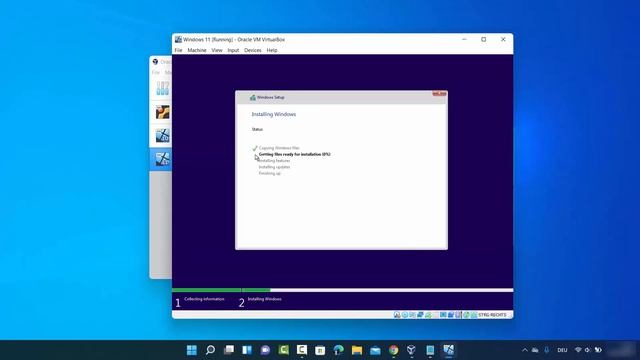Image resolution: width=640 pixels, height=360 pixels.
Task: Click the 'Installing updates' step
Action: (274, 167)
